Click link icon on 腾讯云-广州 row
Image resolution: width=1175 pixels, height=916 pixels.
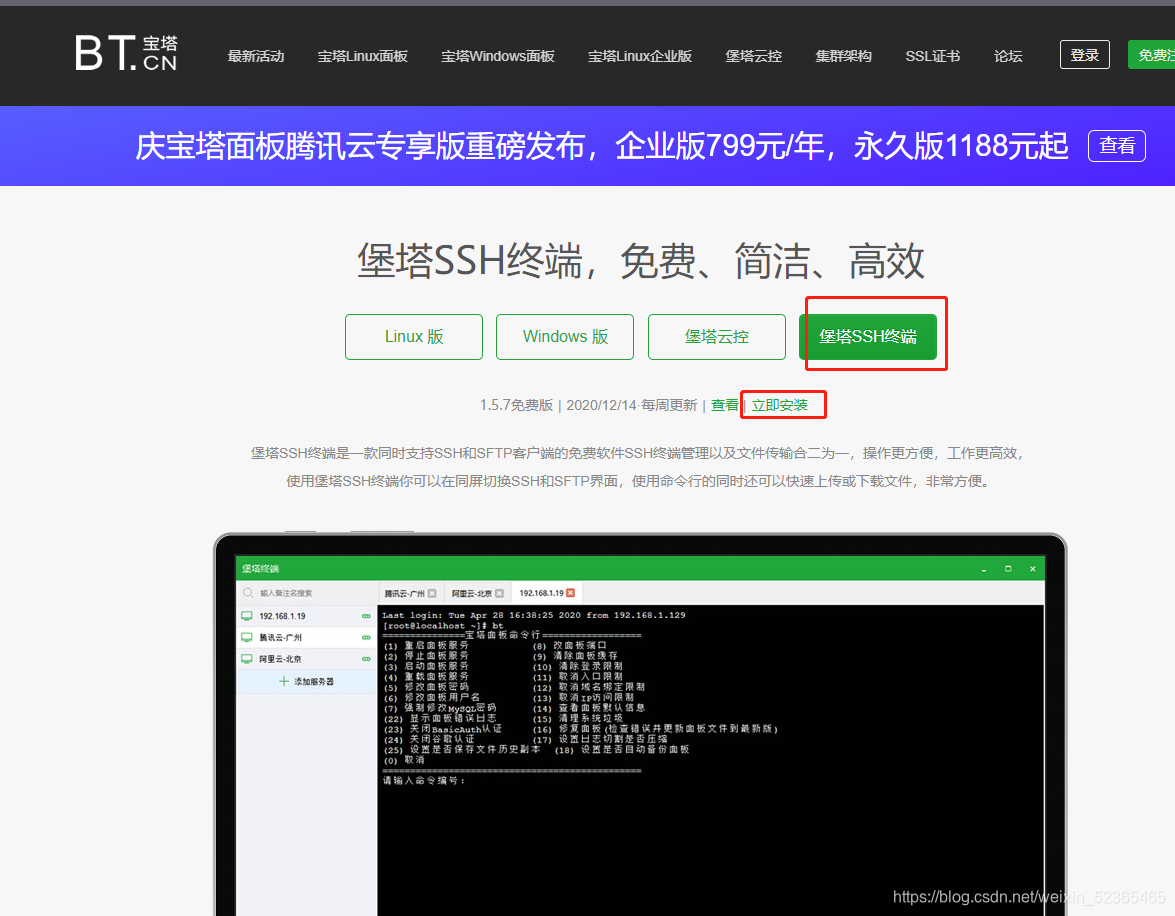click(366, 637)
